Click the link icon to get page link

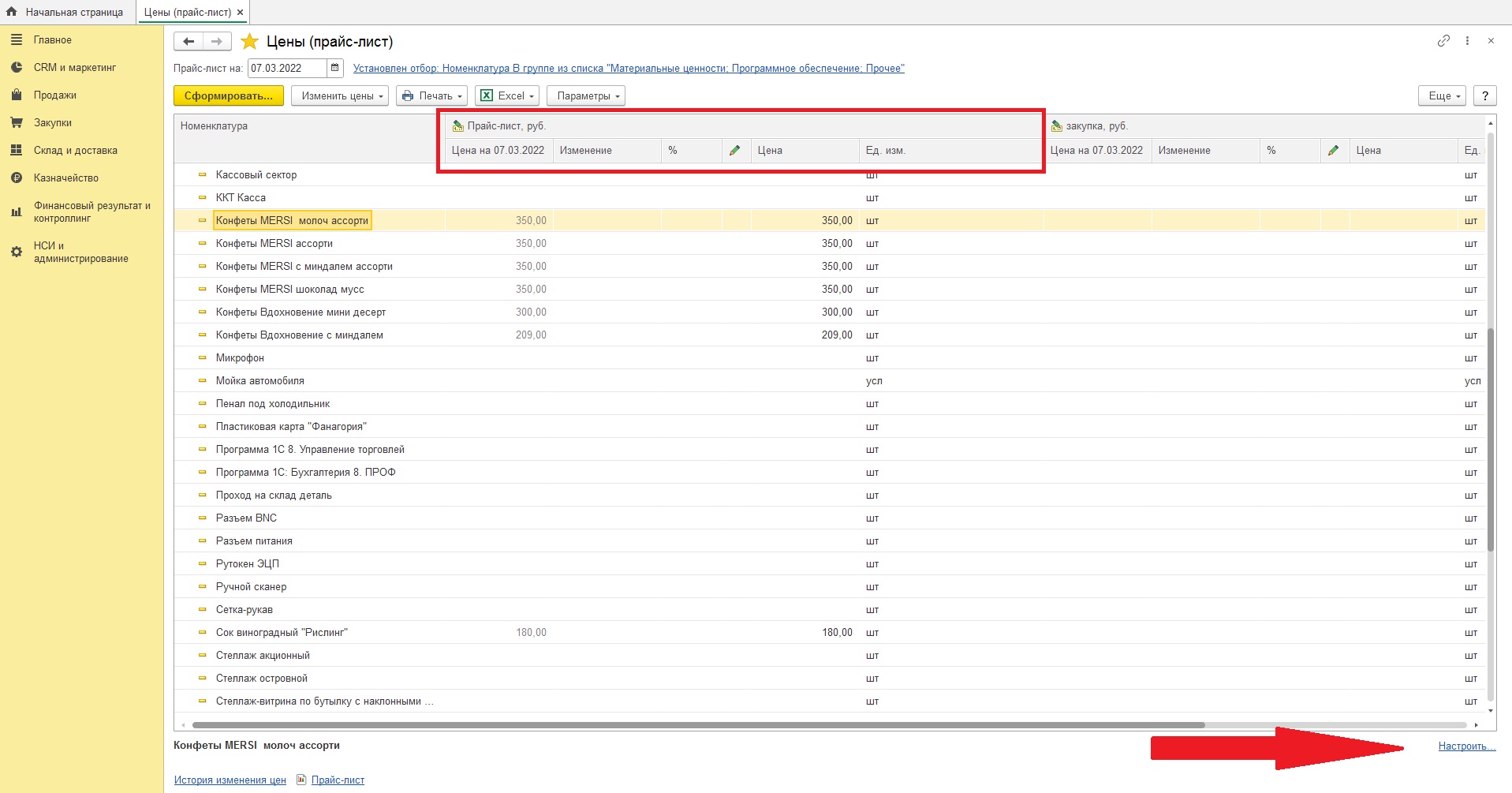click(1443, 41)
